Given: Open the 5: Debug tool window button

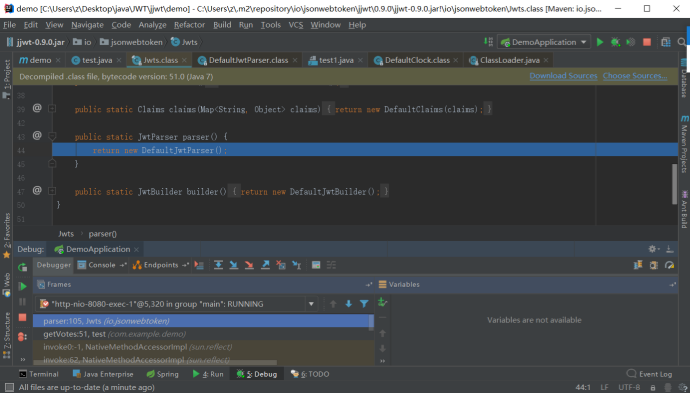Looking at the screenshot, I should 257,374.
